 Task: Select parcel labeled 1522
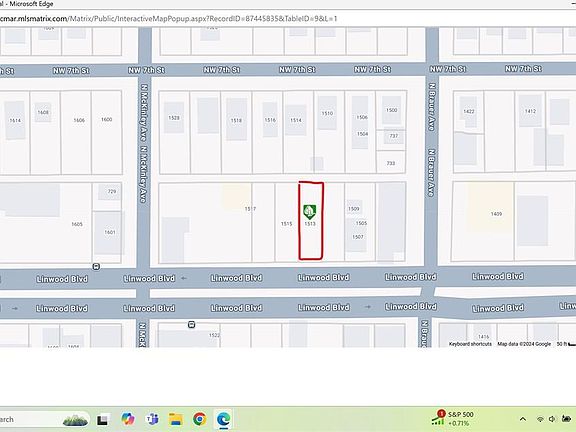214,335
